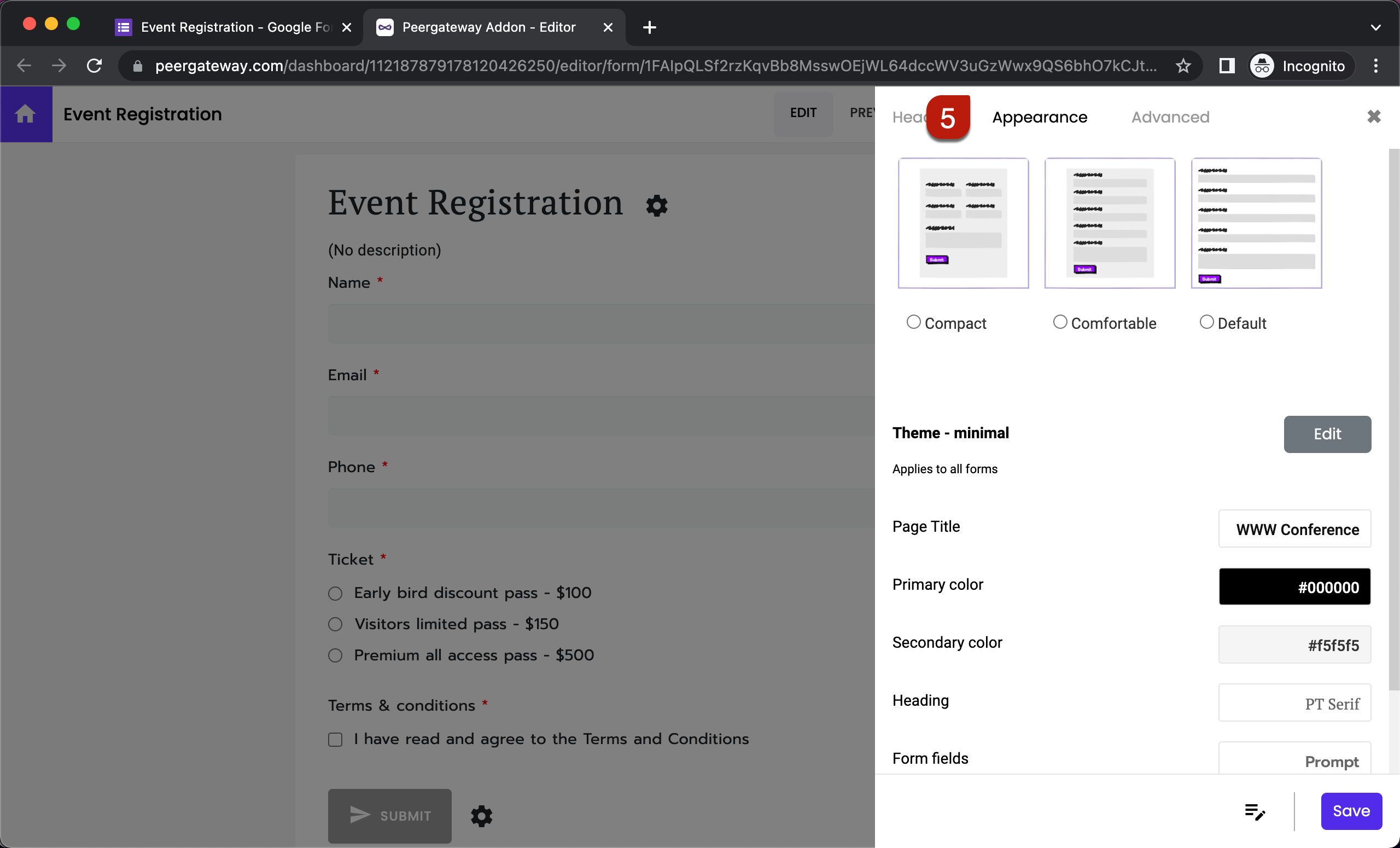Click the Save button
This screenshot has height=848, width=1400.
click(x=1351, y=810)
